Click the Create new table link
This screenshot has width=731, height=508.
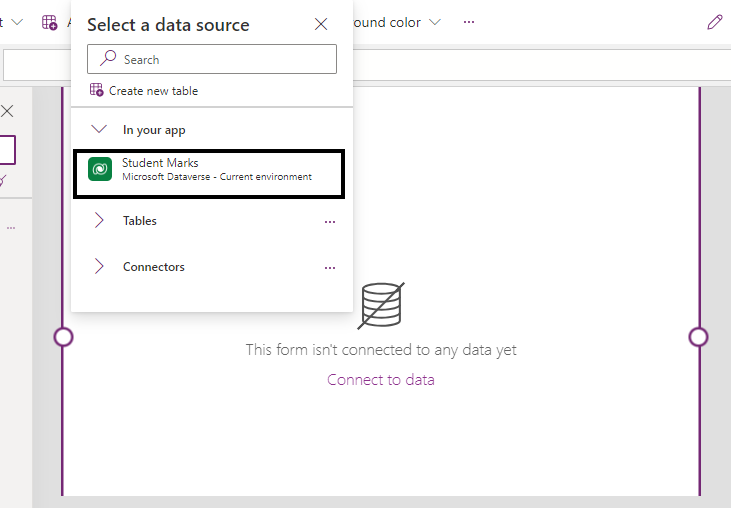tap(153, 91)
